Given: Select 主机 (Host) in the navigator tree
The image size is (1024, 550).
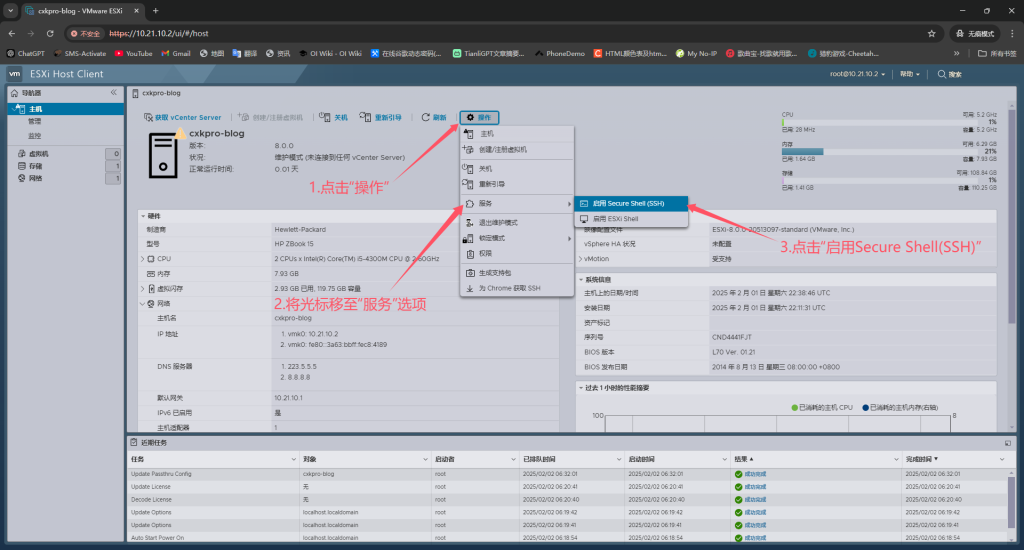Looking at the screenshot, I should click(x=35, y=109).
